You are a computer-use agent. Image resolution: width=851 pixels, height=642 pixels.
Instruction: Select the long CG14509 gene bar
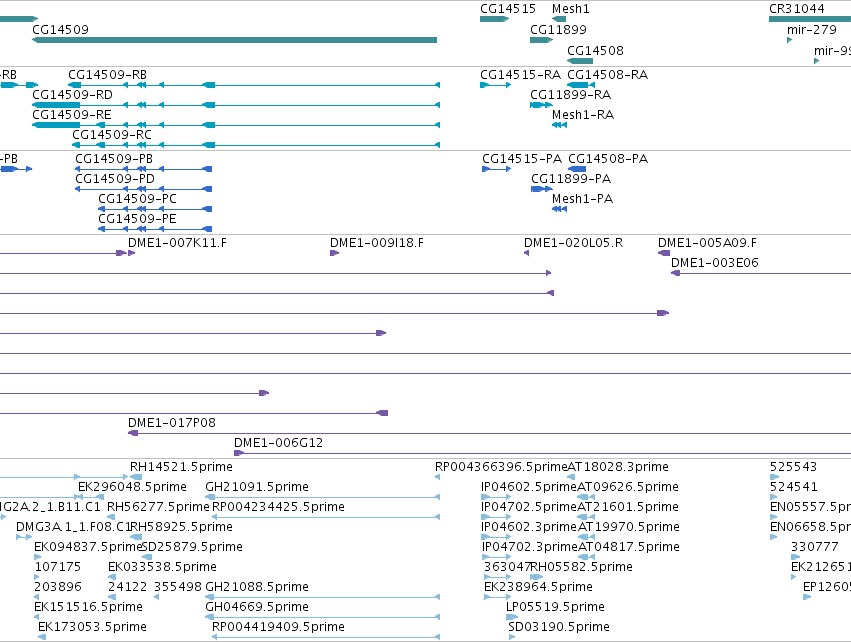point(234,40)
